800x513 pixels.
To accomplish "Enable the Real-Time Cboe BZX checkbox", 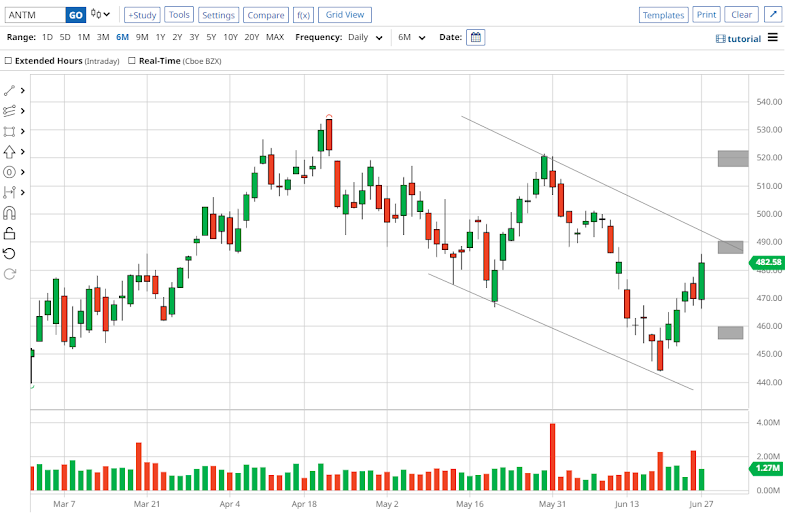I will coord(131,61).
